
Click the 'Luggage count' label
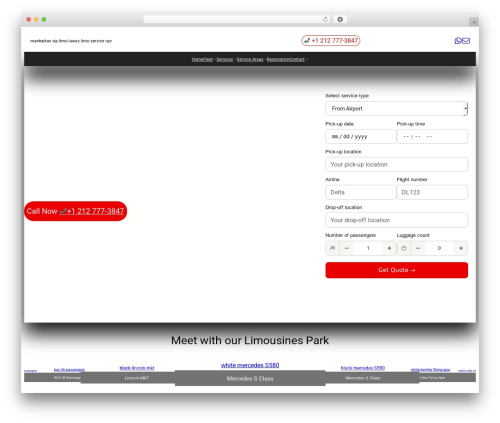[413, 235]
